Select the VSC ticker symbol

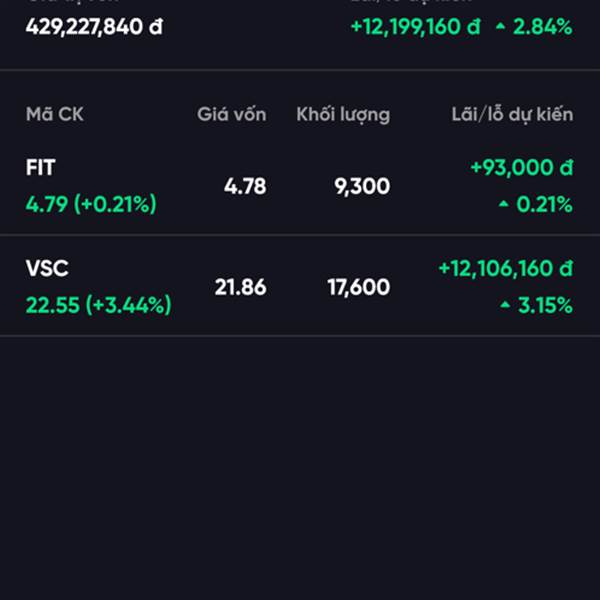47,268
